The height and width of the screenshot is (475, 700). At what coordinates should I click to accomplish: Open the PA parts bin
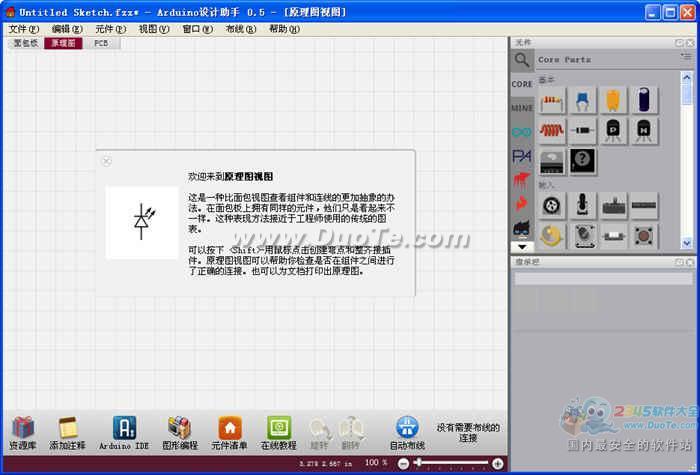click(x=521, y=156)
